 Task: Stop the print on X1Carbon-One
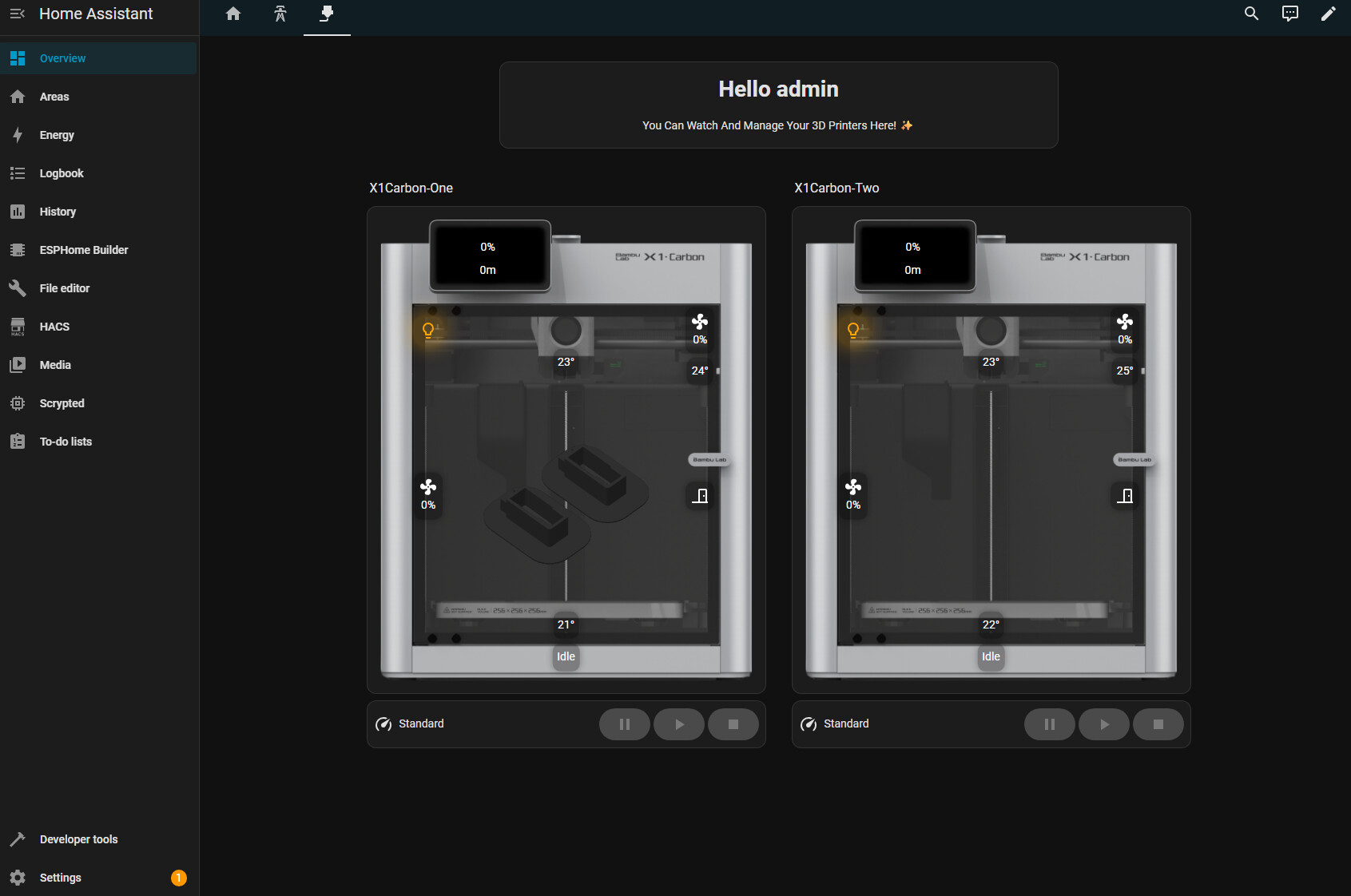pyautogui.click(x=733, y=724)
